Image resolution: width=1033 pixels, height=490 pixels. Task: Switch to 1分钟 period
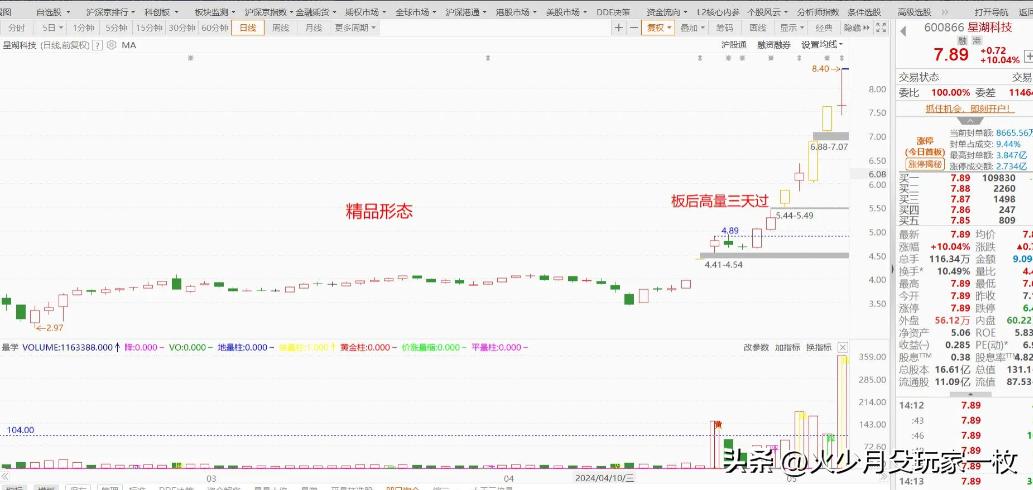point(84,28)
